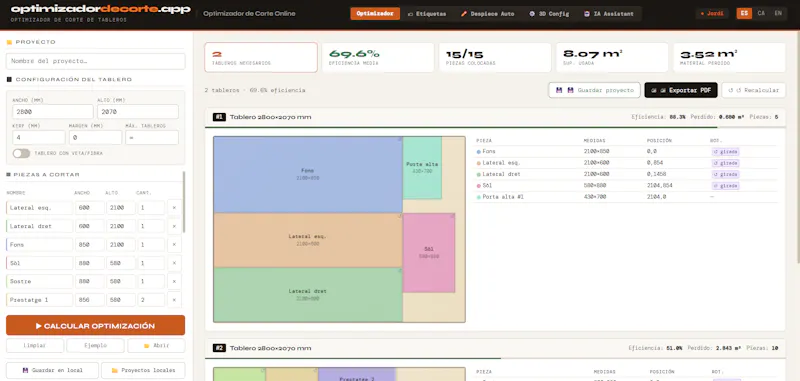Select the blue Fons piece in diagram
This screenshot has height=381, width=800.
308,174
